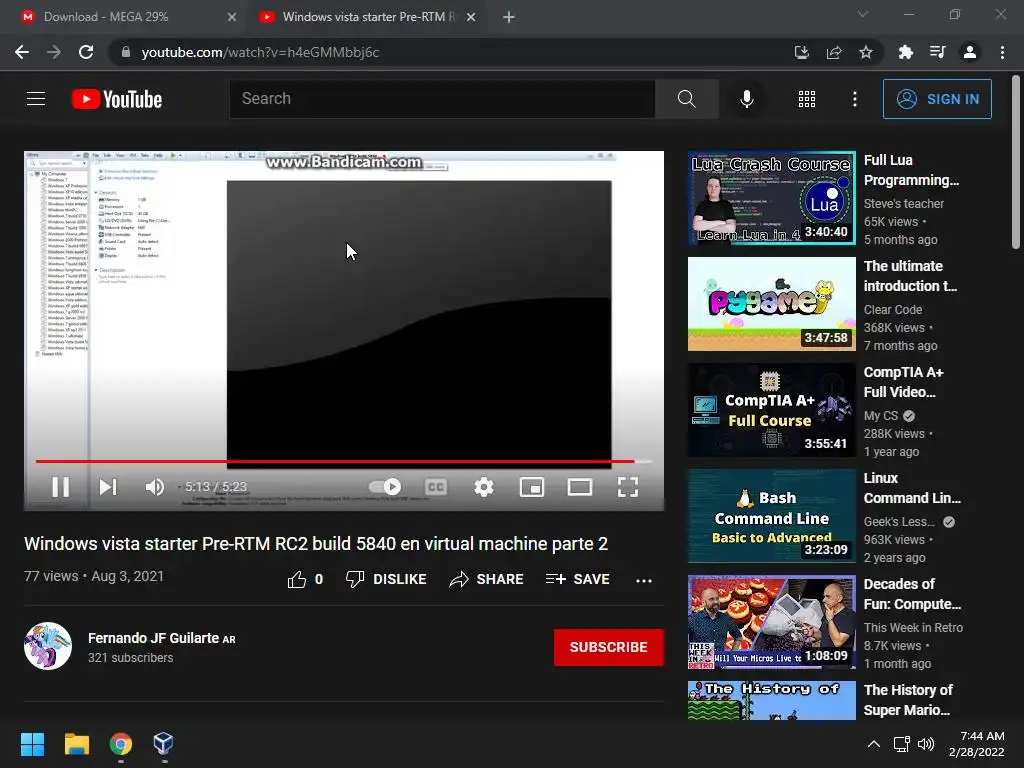The height and width of the screenshot is (768, 1024).
Task: Open Fernando JF Guilarte channel name
Action: point(153,638)
